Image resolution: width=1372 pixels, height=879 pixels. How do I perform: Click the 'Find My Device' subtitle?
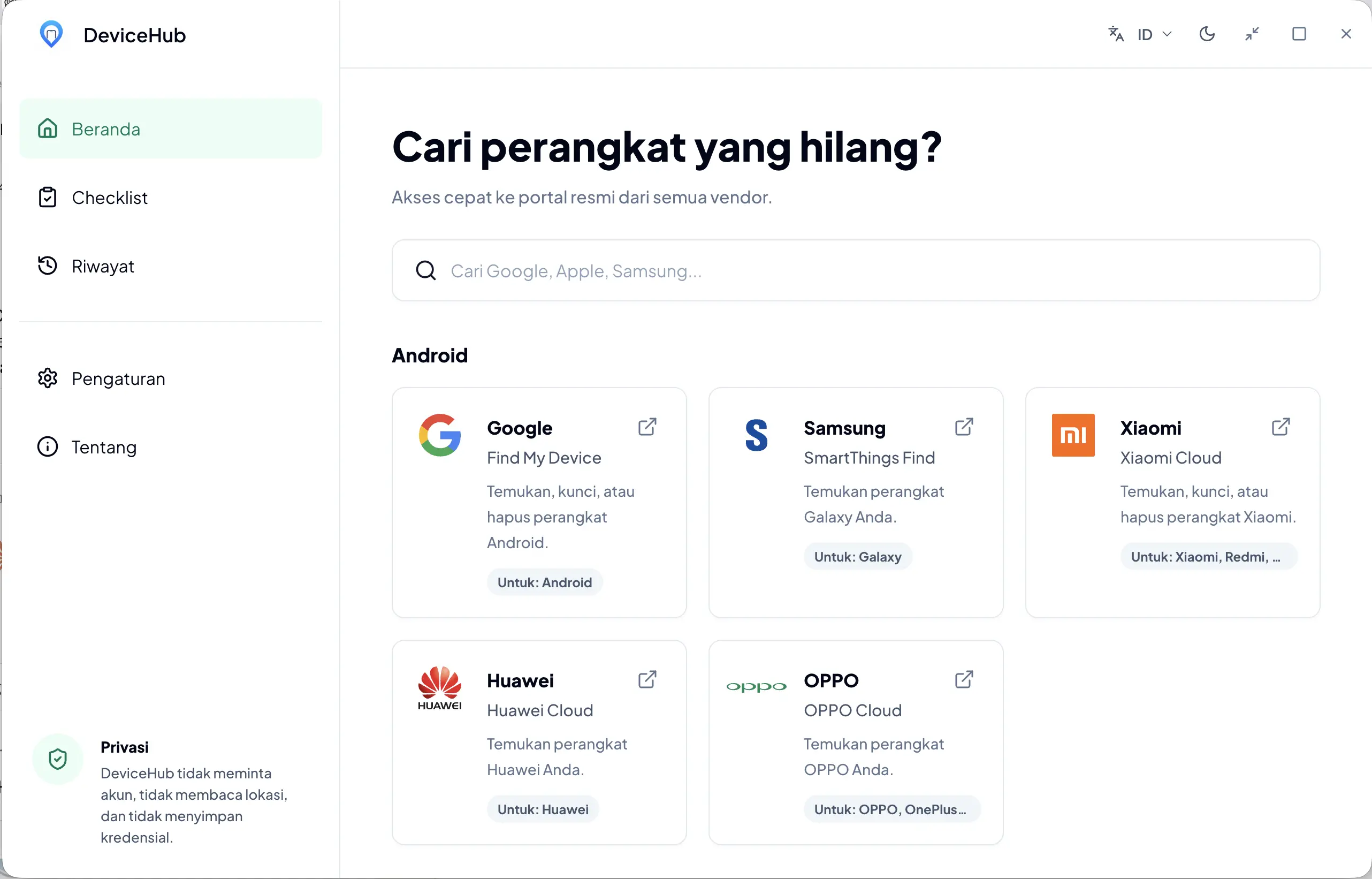click(x=544, y=458)
